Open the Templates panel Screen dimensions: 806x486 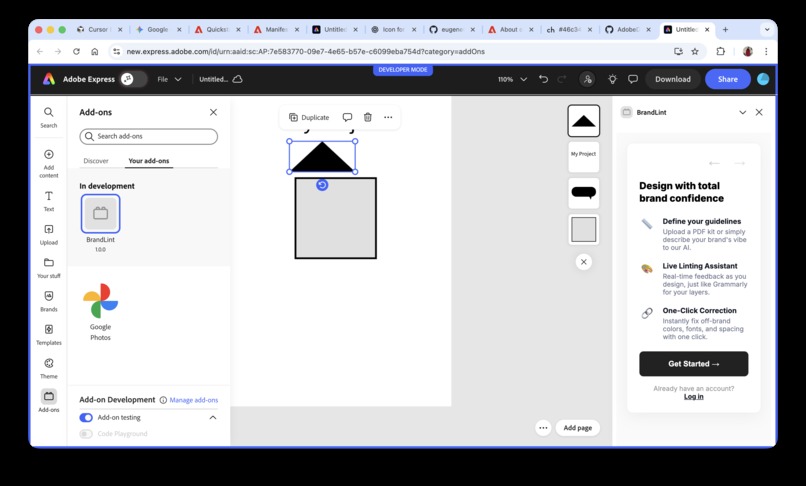point(49,335)
